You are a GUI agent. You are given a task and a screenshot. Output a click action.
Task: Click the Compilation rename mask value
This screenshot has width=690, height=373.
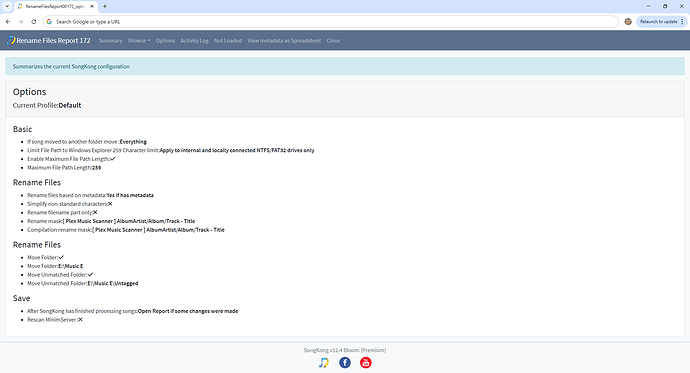[x=158, y=230]
